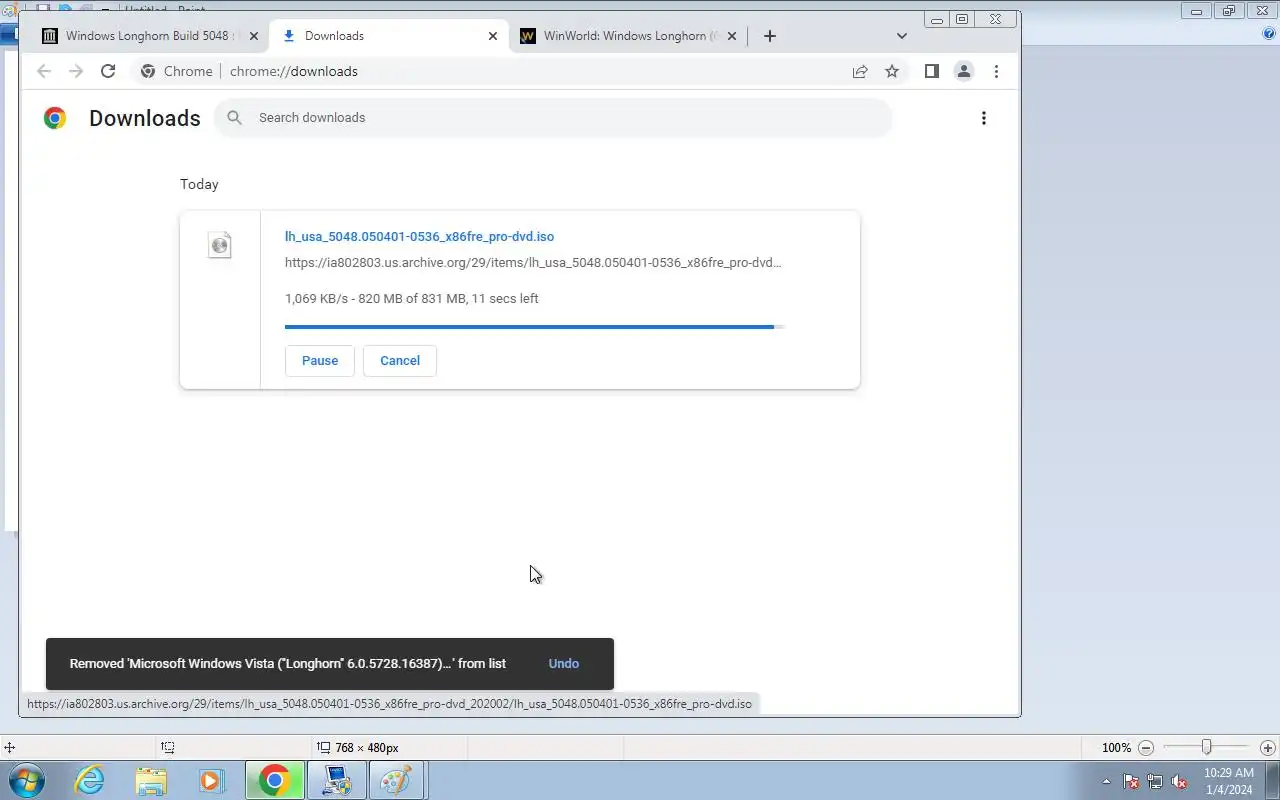This screenshot has width=1280, height=800.
Task: Cancel the ISO download
Action: [400, 361]
